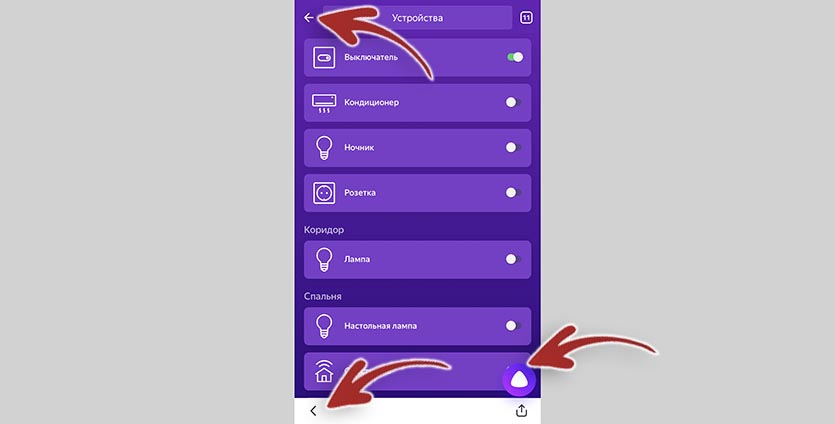Tap the Розетка socket icon
The width and height of the screenshot is (835, 424).
tap(324, 193)
